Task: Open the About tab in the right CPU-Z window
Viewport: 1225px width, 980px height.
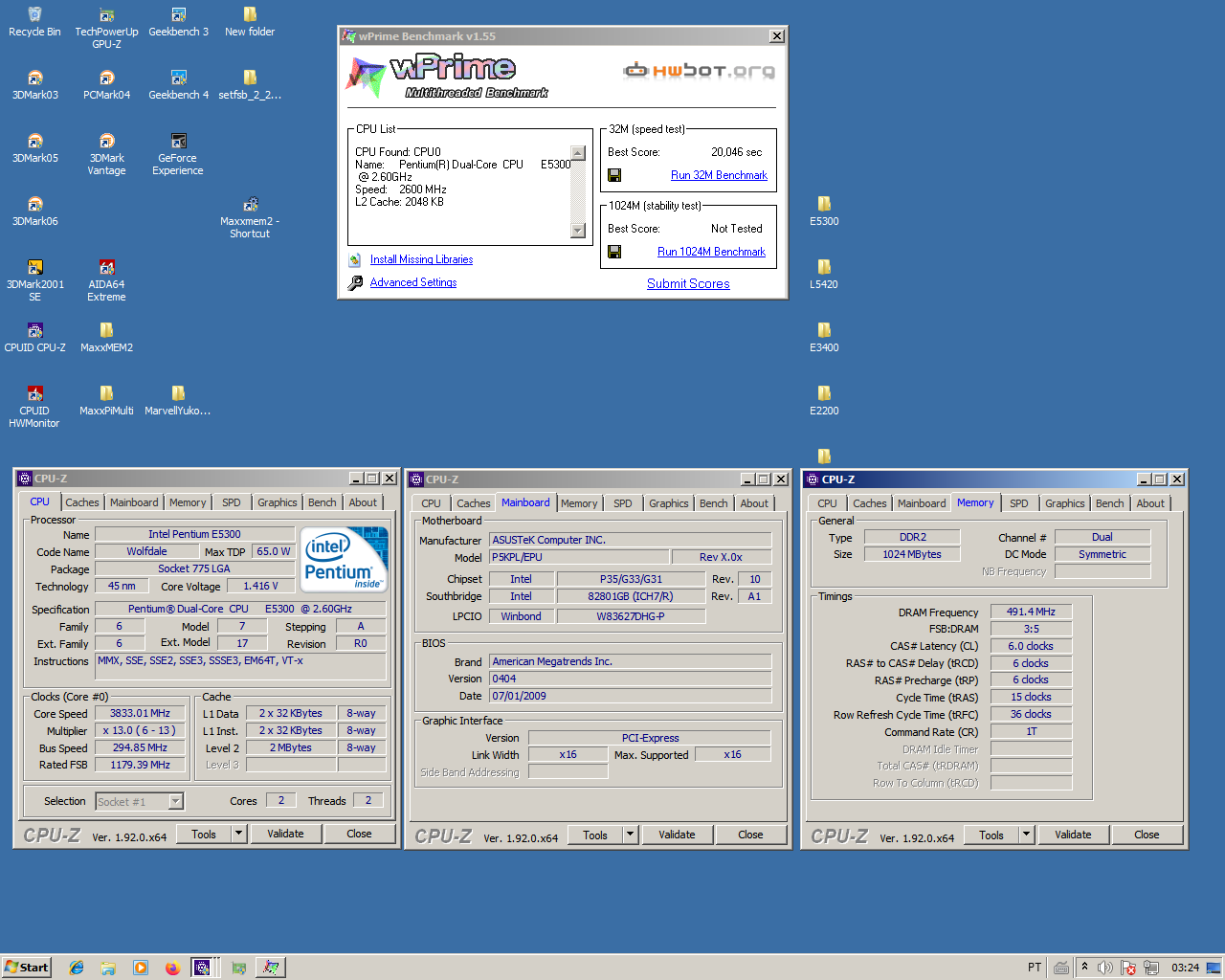Action: tap(1150, 503)
